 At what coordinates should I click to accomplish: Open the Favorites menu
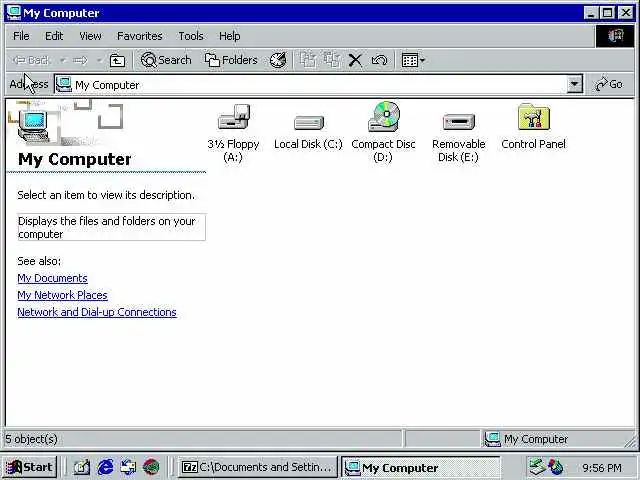click(140, 36)
